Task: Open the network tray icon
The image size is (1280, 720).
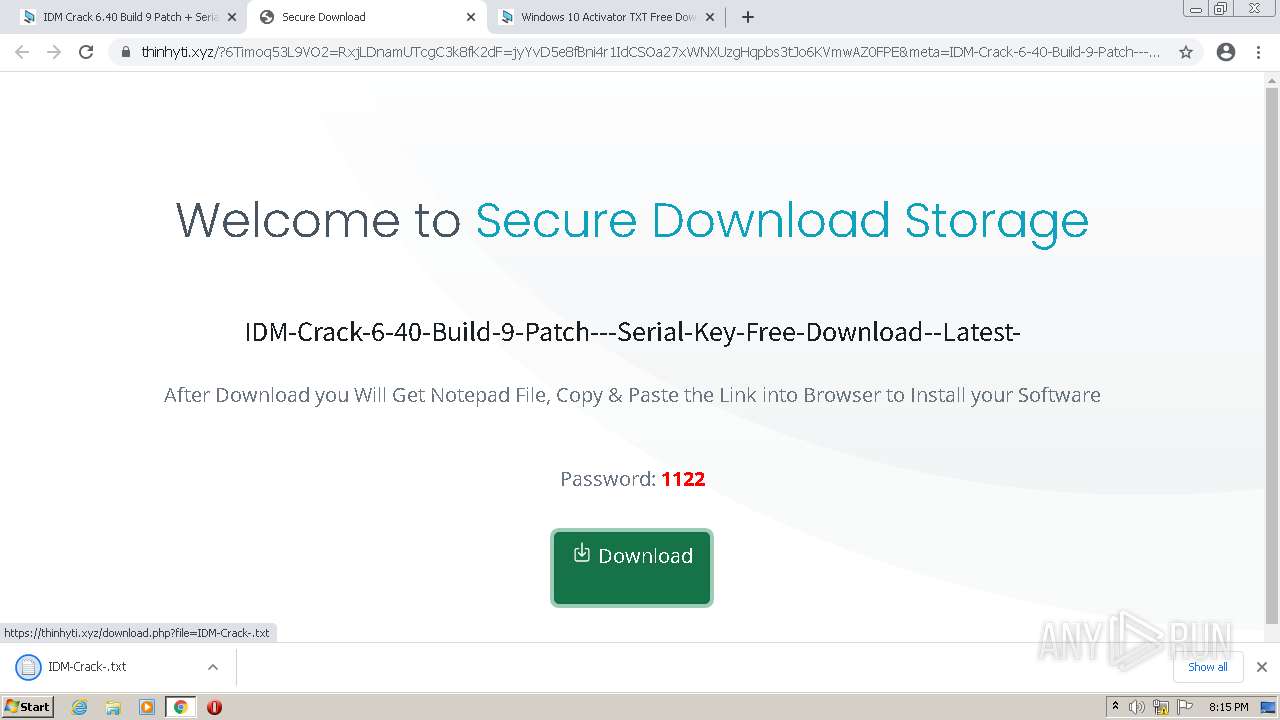Action: tap(1161, 707)
